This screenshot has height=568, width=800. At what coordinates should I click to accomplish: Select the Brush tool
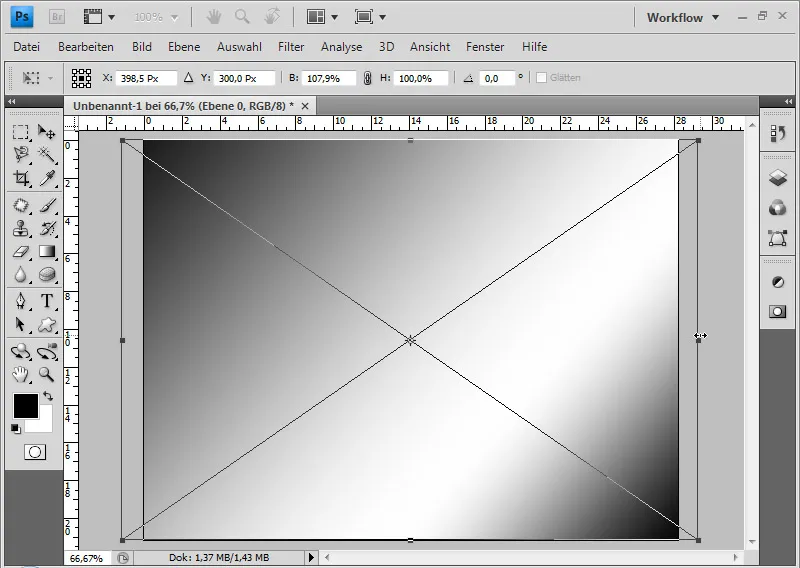tap(47, 205)
